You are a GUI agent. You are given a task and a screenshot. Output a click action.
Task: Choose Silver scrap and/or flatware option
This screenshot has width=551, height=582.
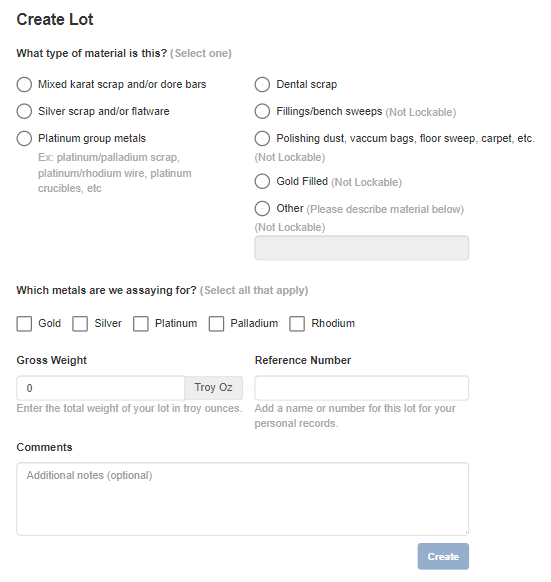[x=24, y=111]
